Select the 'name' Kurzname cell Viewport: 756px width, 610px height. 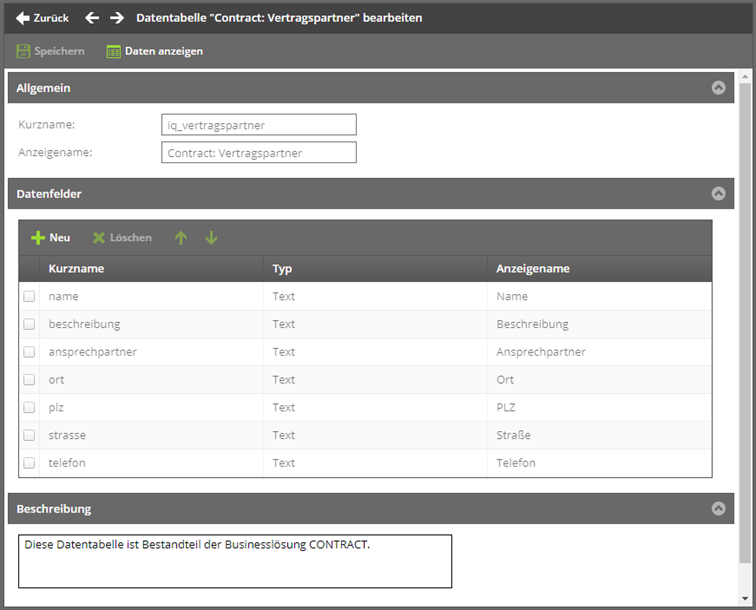[x=151, y=296]
